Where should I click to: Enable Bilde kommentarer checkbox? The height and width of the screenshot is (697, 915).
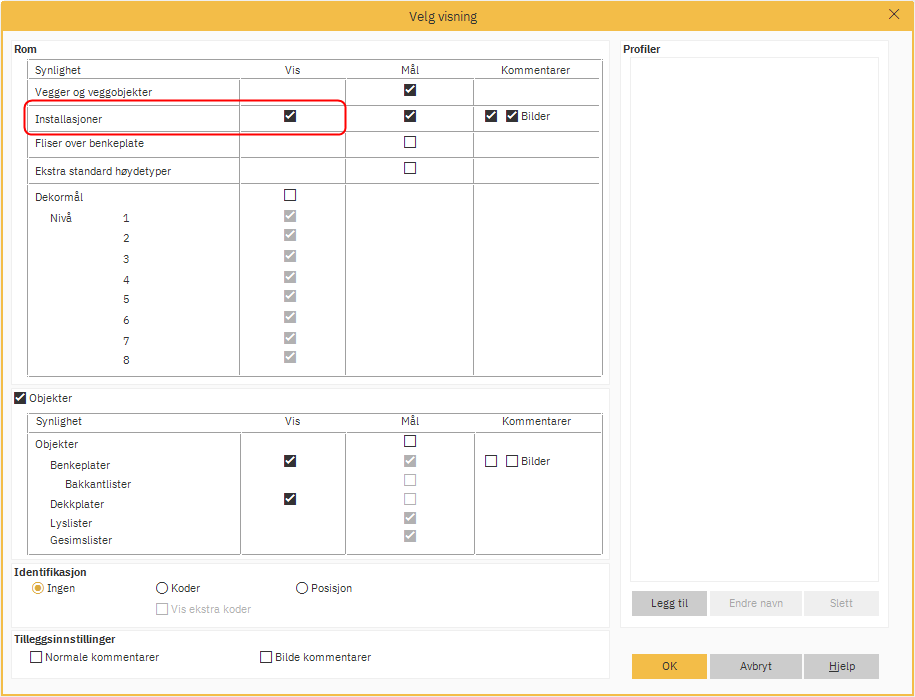click(266, 657)
